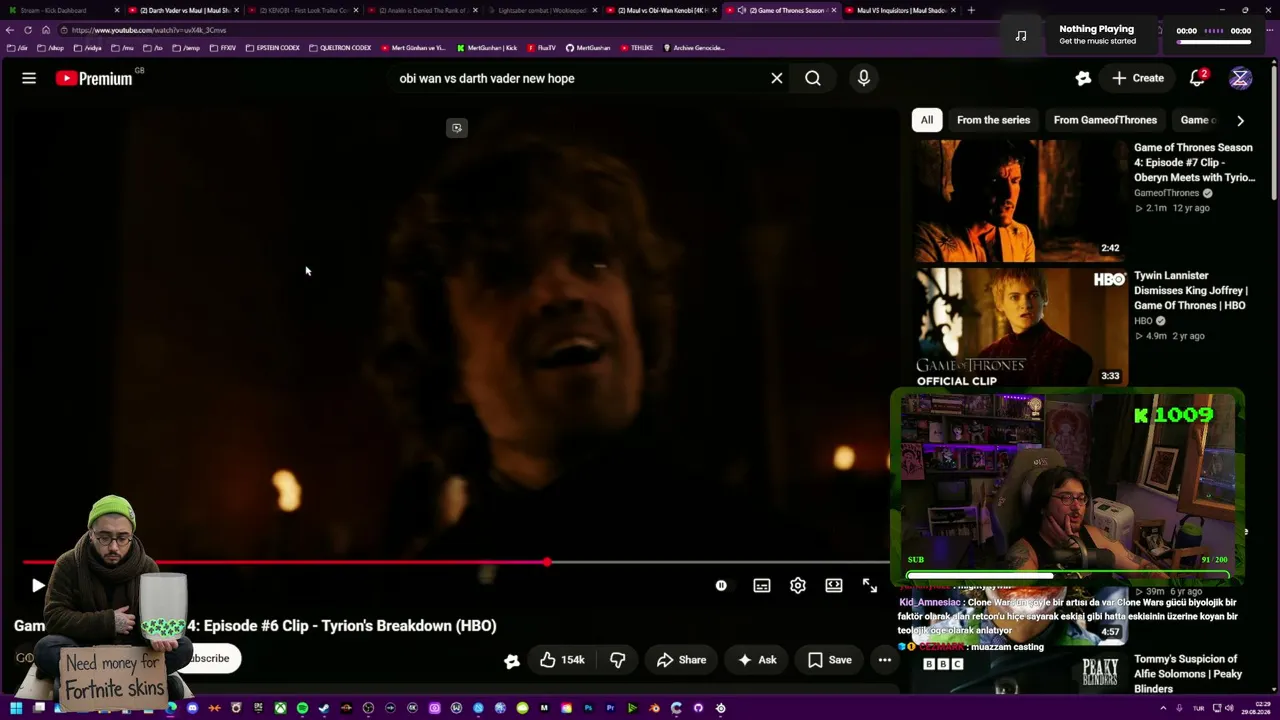Open the account avatar menu
Image resolution: width=1280 pixels, height=720 pixels.
tap(1240, 78)
